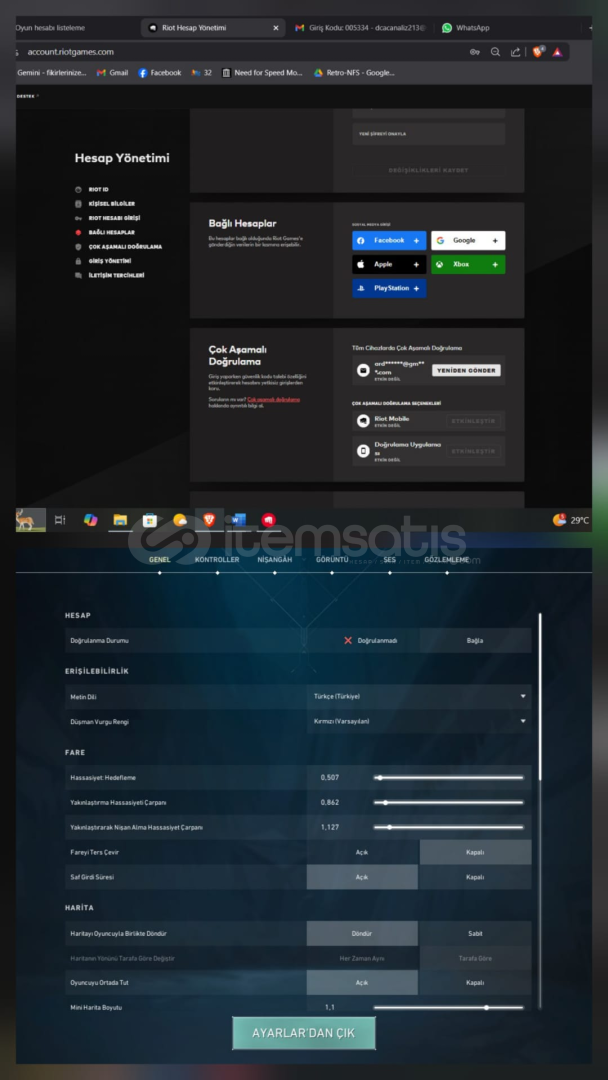Open the Çok aşamalı doğrulama info link
The image size is (608, 1080).
pyautogui.click(x=273, y=399)
